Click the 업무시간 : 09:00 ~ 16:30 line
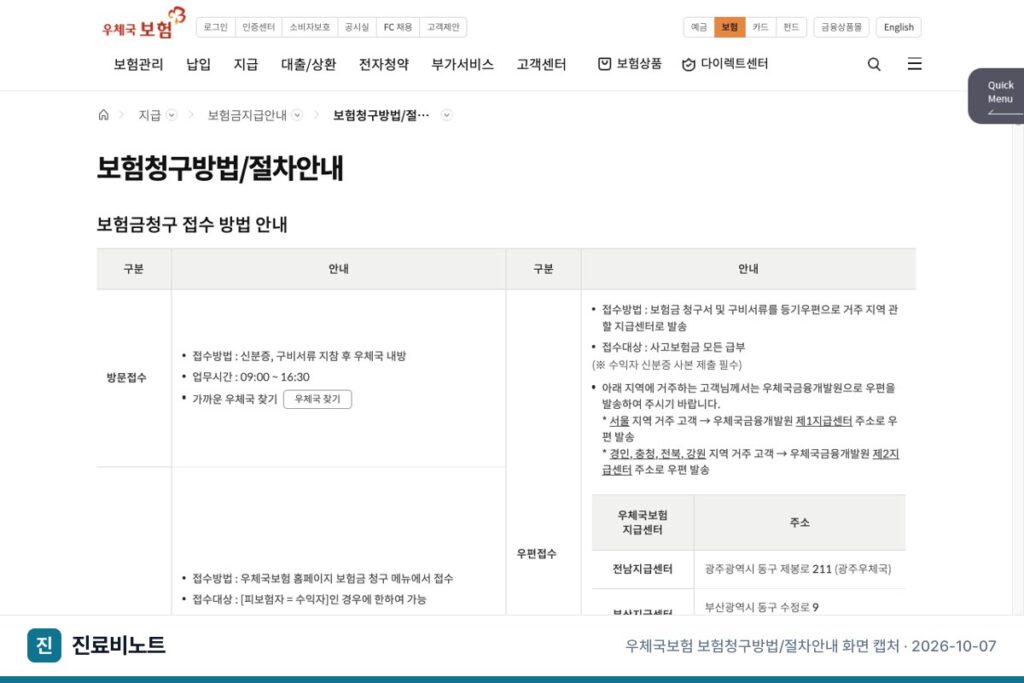 tap(251, 377)
